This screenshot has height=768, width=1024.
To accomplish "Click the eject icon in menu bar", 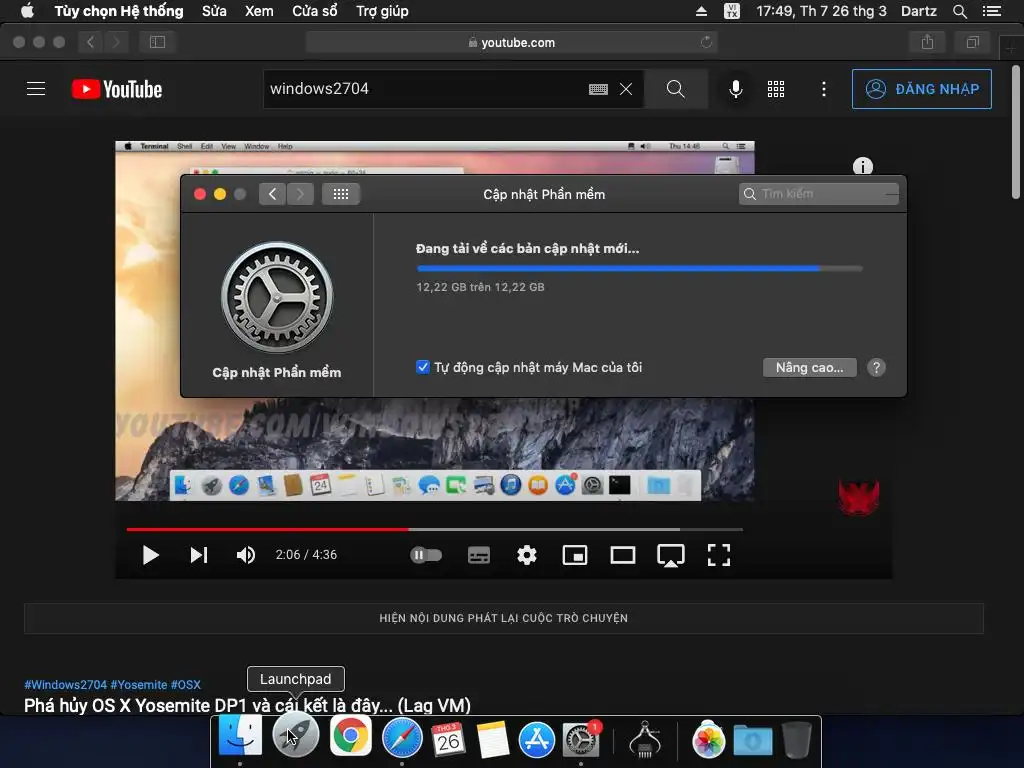I will 701,11.
